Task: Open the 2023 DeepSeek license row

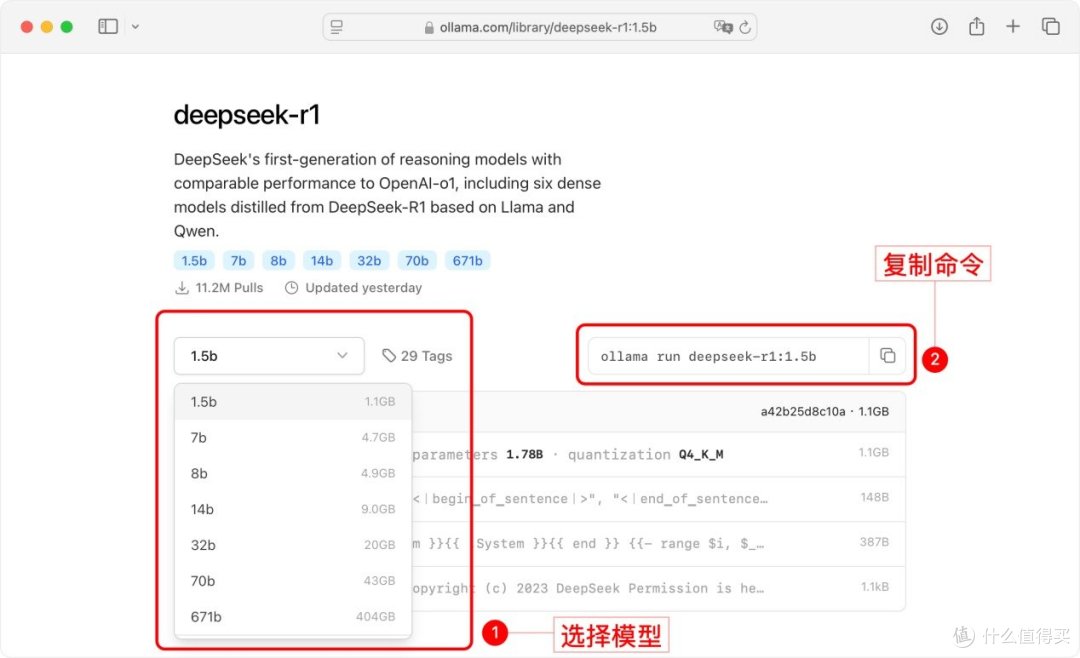Action: [658, 588]
